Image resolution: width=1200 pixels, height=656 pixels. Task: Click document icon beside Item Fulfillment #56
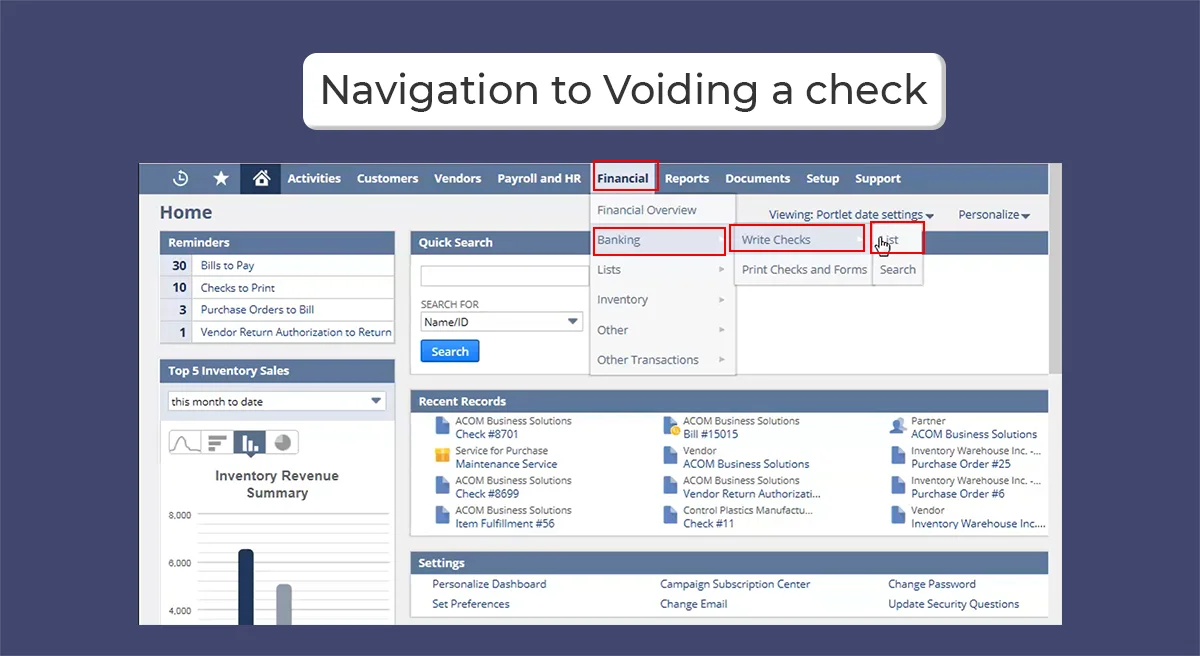pyautogui.click(x=442, y=516)
